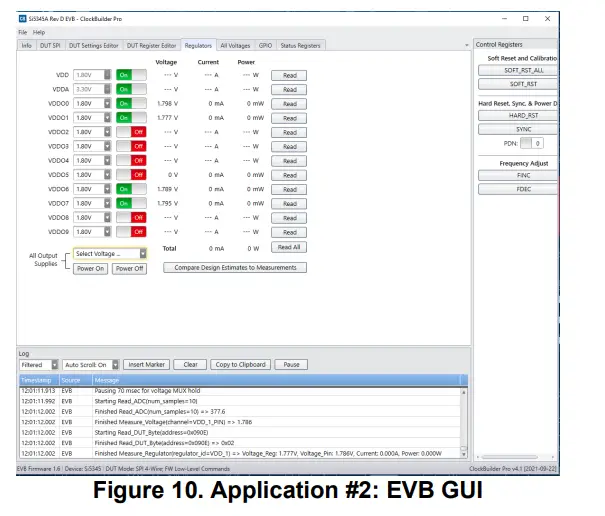The image size is (605, 516).
Task: Turn off the VDDO1 supply switch
Action: tap(131, 118)
